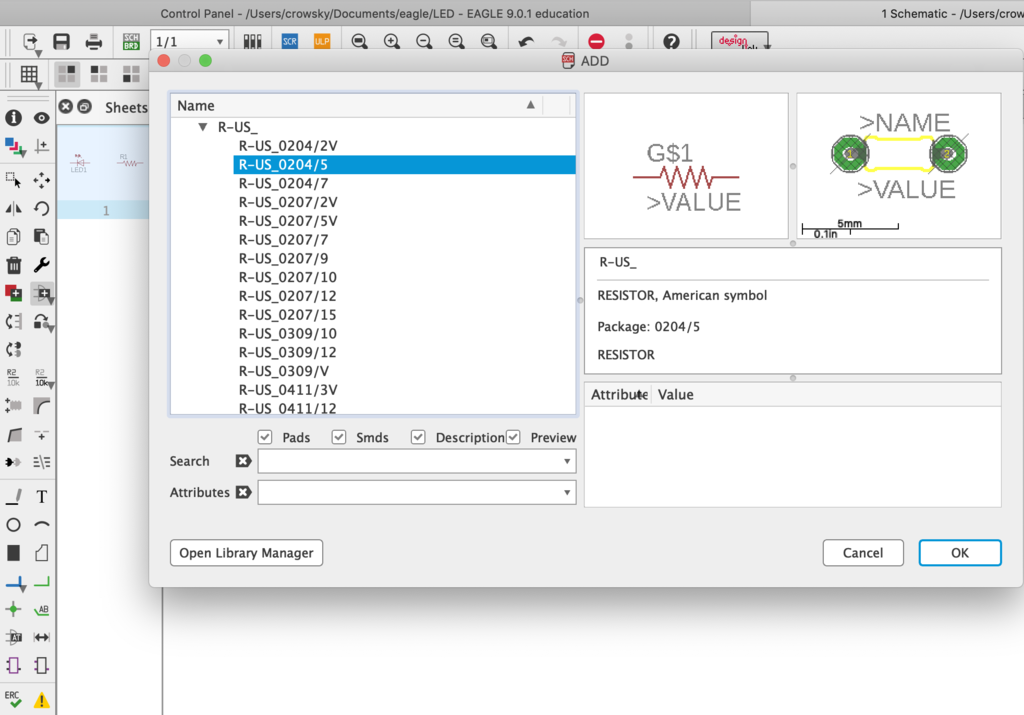The height and width of the screenshot is (715, 1024).
Task: Select the Group selection tool
Action: (x=13, y=180)
